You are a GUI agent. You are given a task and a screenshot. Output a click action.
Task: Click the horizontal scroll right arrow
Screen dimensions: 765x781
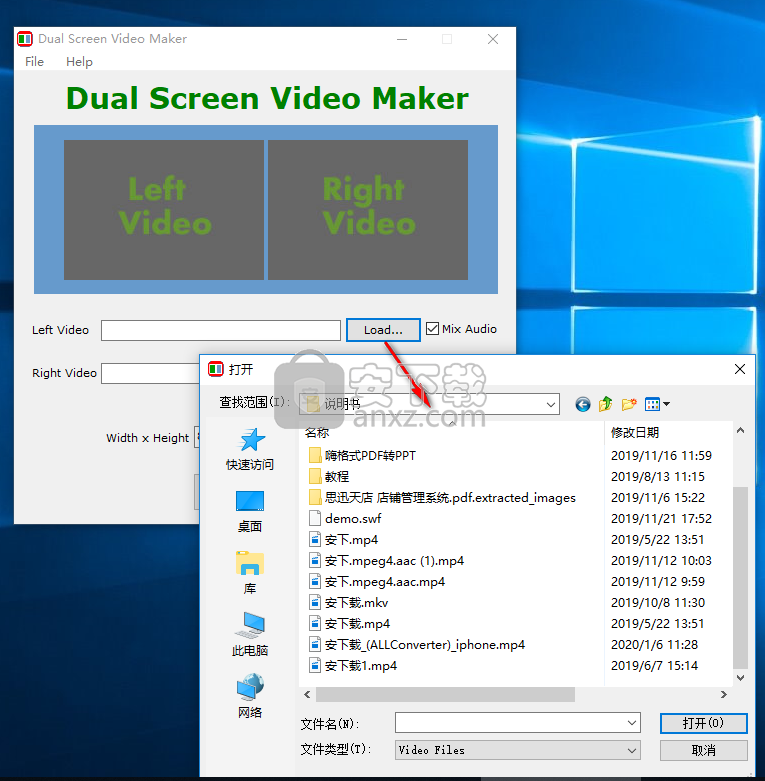click(723, 694)
